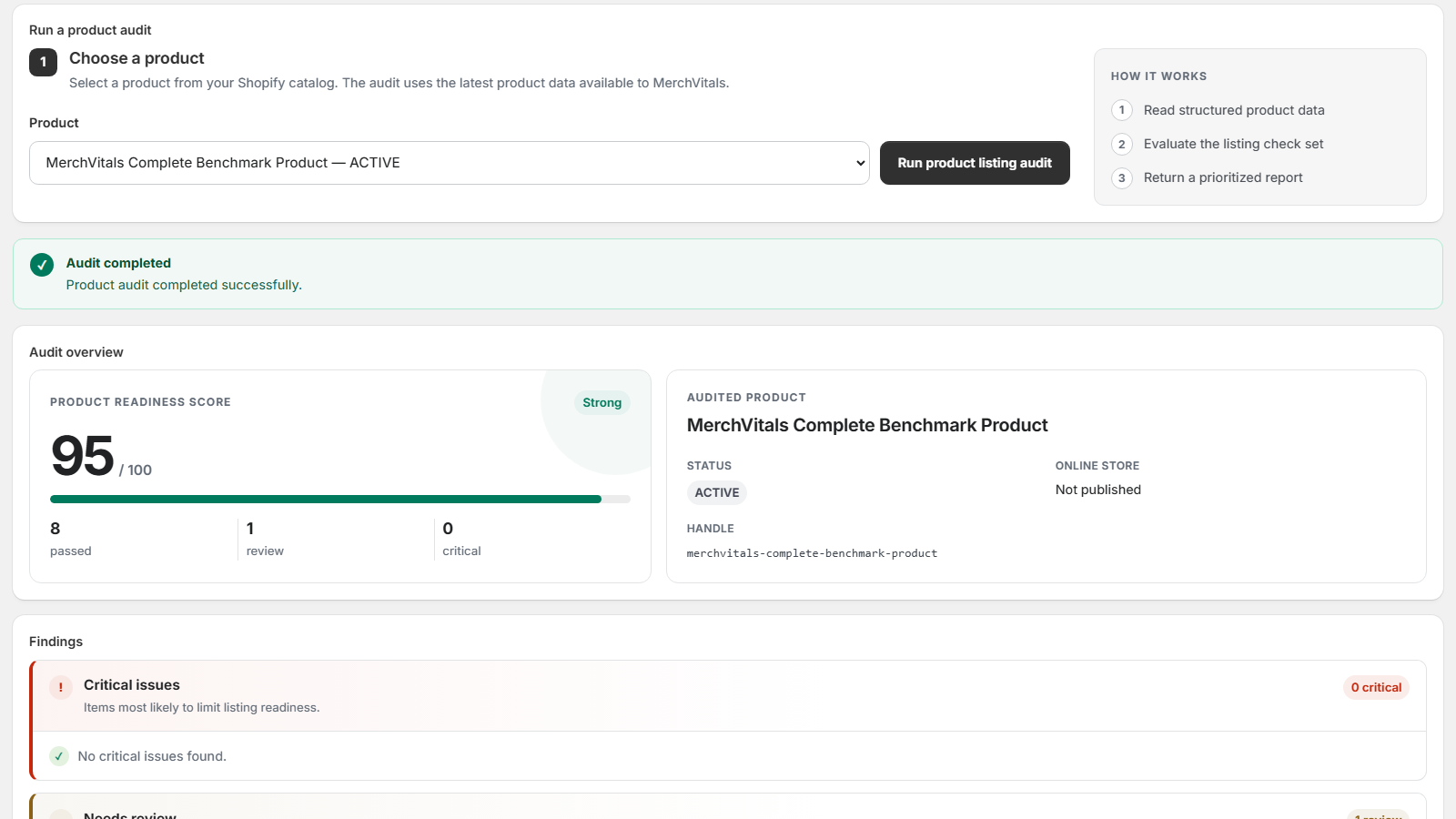Click 'Product audit completed successfully.' message
The width and height of the screenshot is (1456, 819).
click(184, 285)
